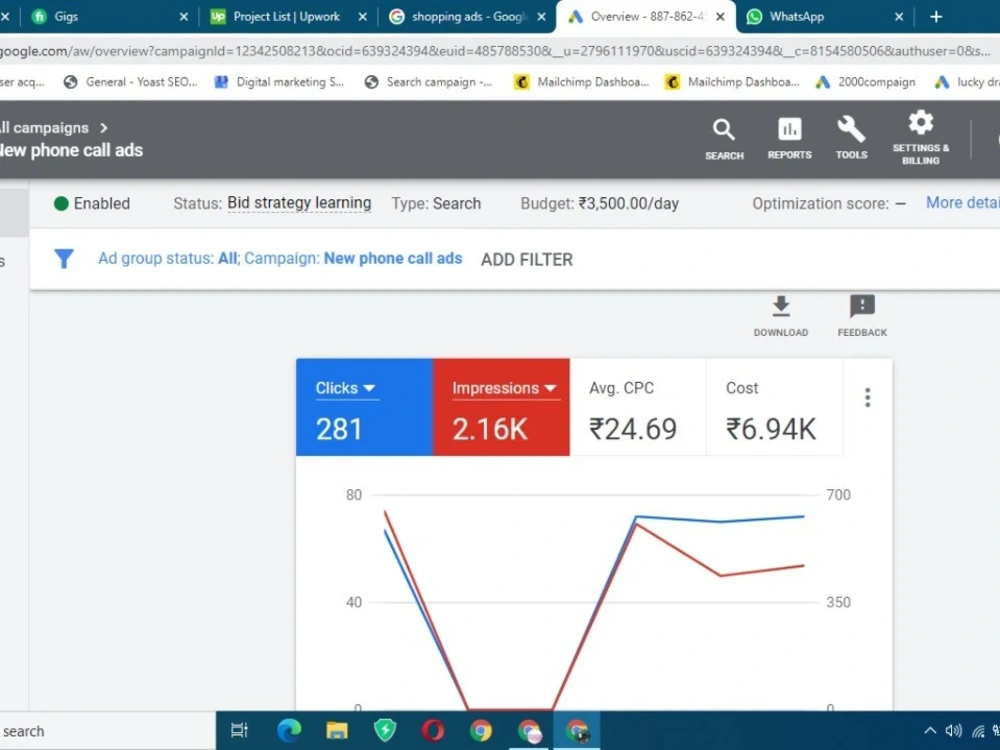This screenshot has height=750, width=1000.
Task: Open Tools wrench icon
Action: coord(851,138)
